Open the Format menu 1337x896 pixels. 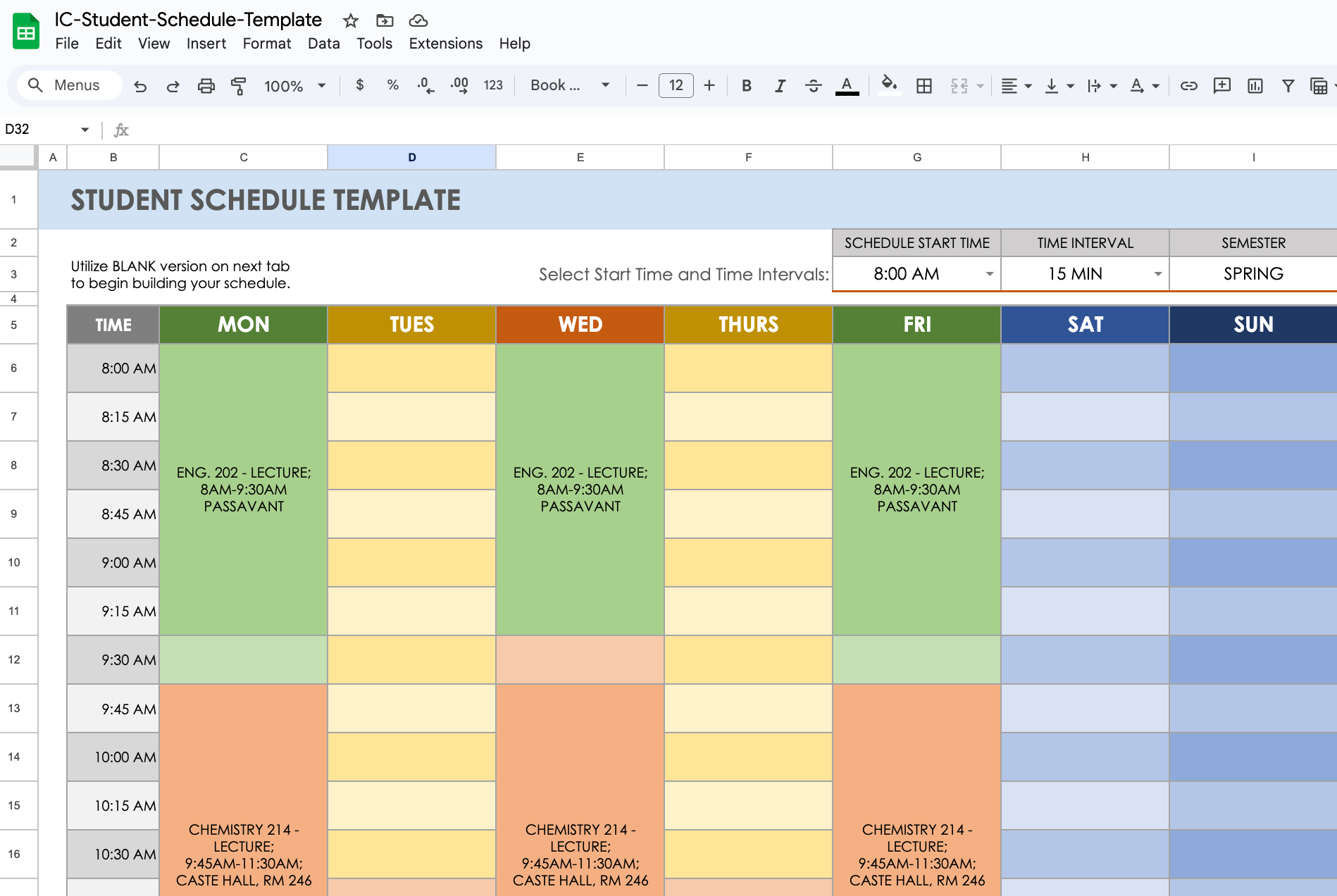[267, 44]
